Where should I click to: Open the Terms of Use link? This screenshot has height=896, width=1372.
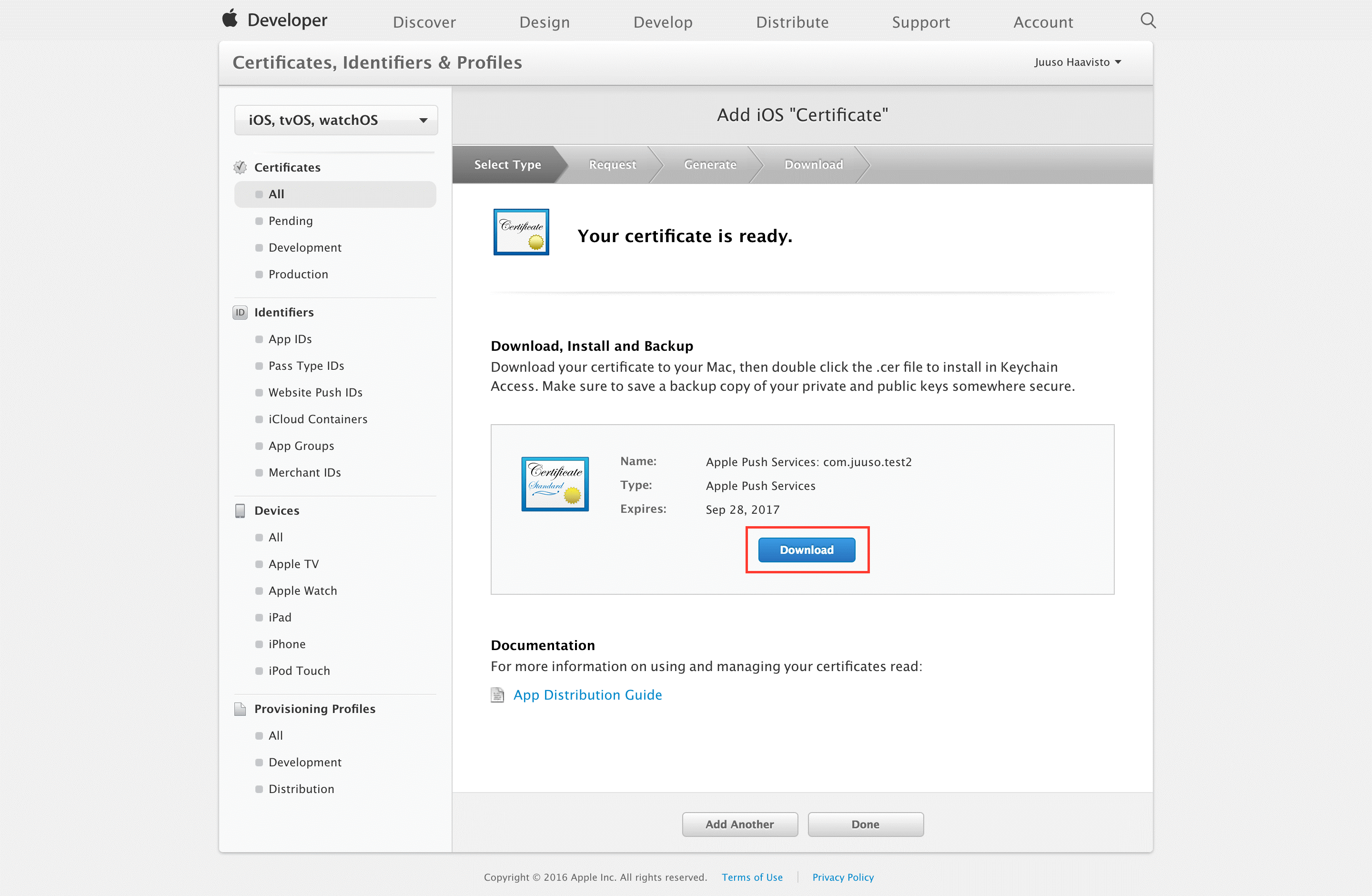coord(752,877)
